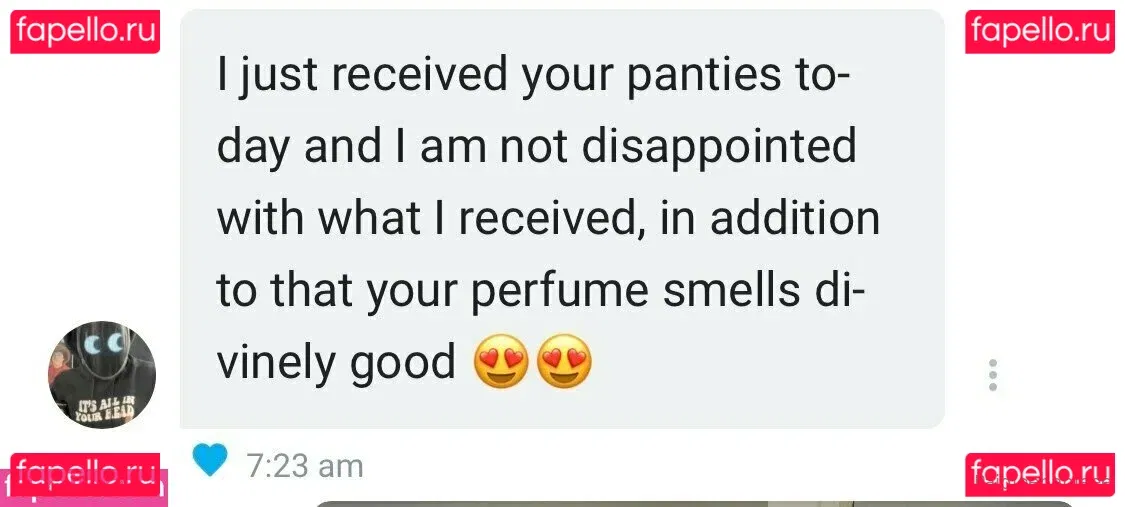Viewport: 1125px width, 507px height.
Task: Click the top-right fapello.ru watermark badge
Action: [1040, 32]
